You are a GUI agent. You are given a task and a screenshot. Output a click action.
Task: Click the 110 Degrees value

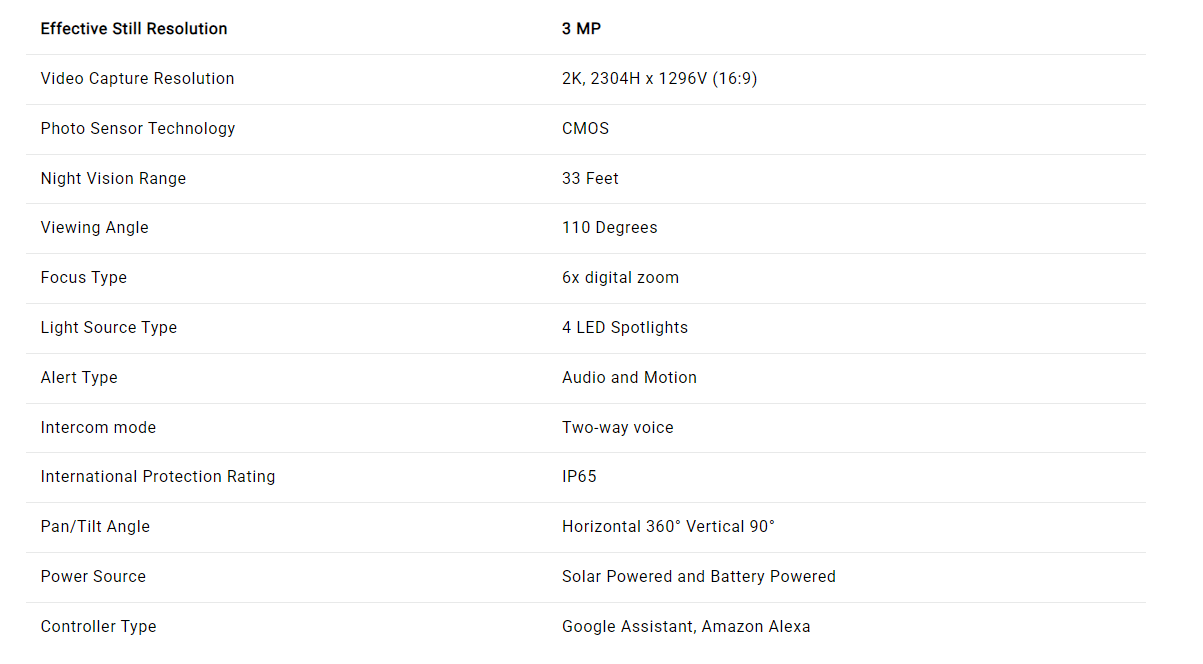click(x=609, y=228)
